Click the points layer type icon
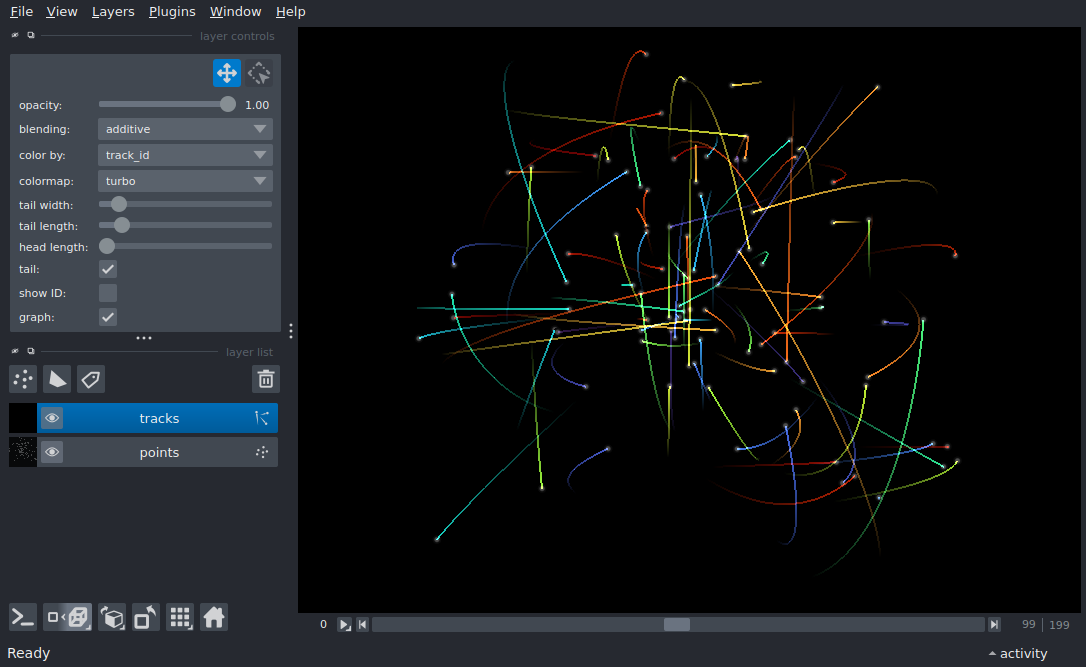This screenshot has width=1086, height=667. (262, 452)
